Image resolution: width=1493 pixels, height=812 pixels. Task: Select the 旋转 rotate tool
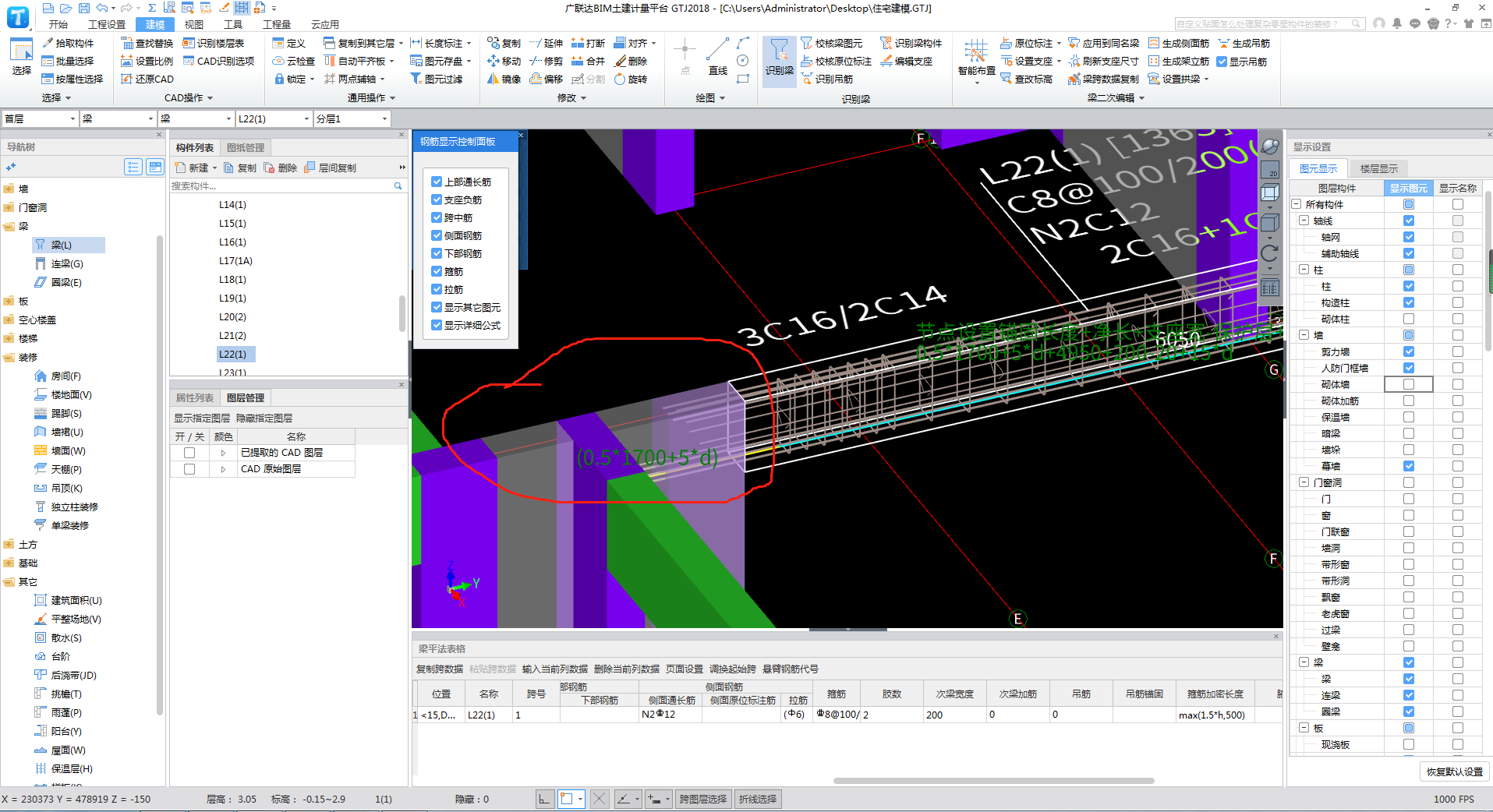[630, 79]
